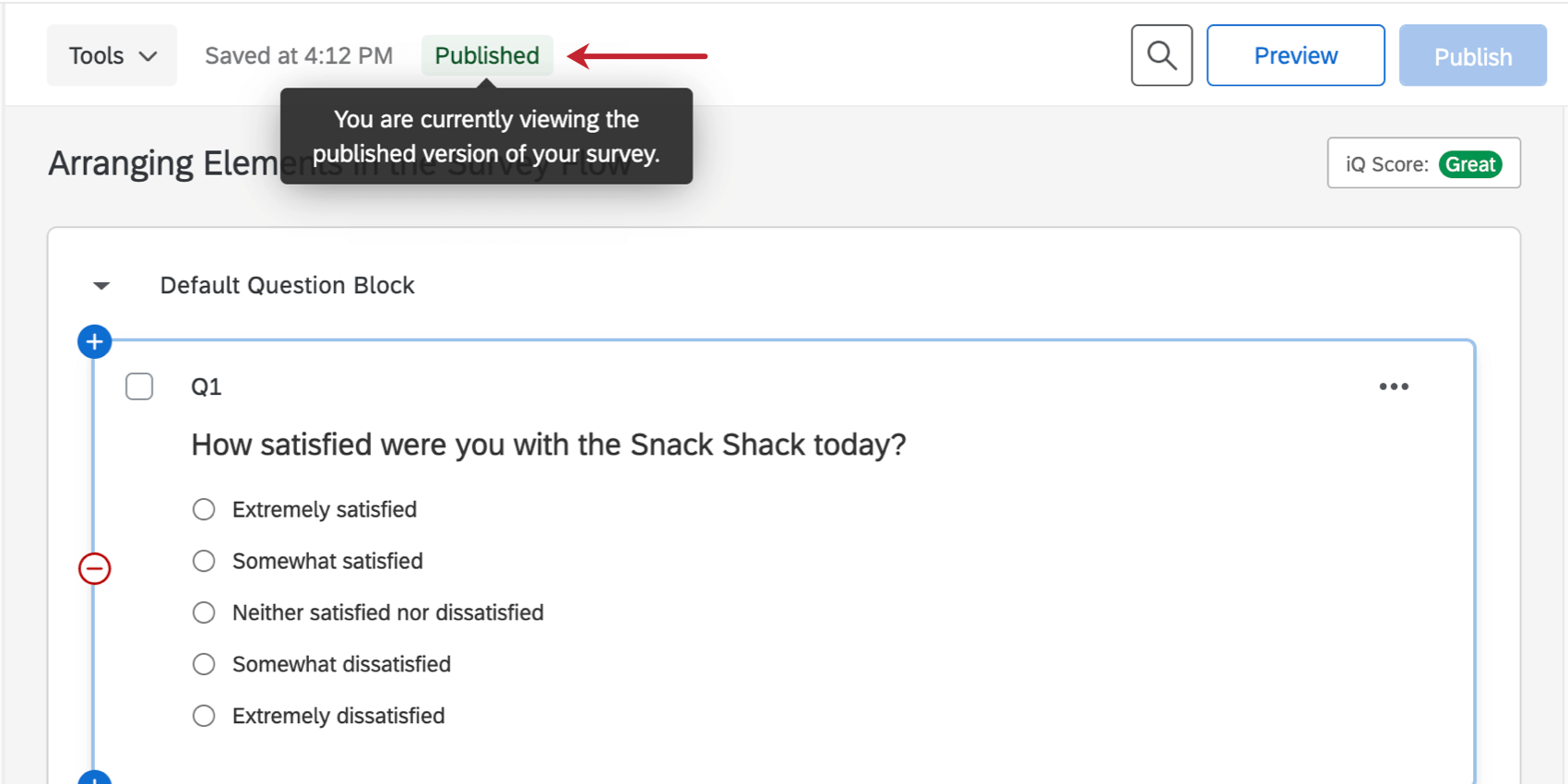
Task: Select Neither satisfied nor dissatisfied
Action: click(x=204, y=612)
